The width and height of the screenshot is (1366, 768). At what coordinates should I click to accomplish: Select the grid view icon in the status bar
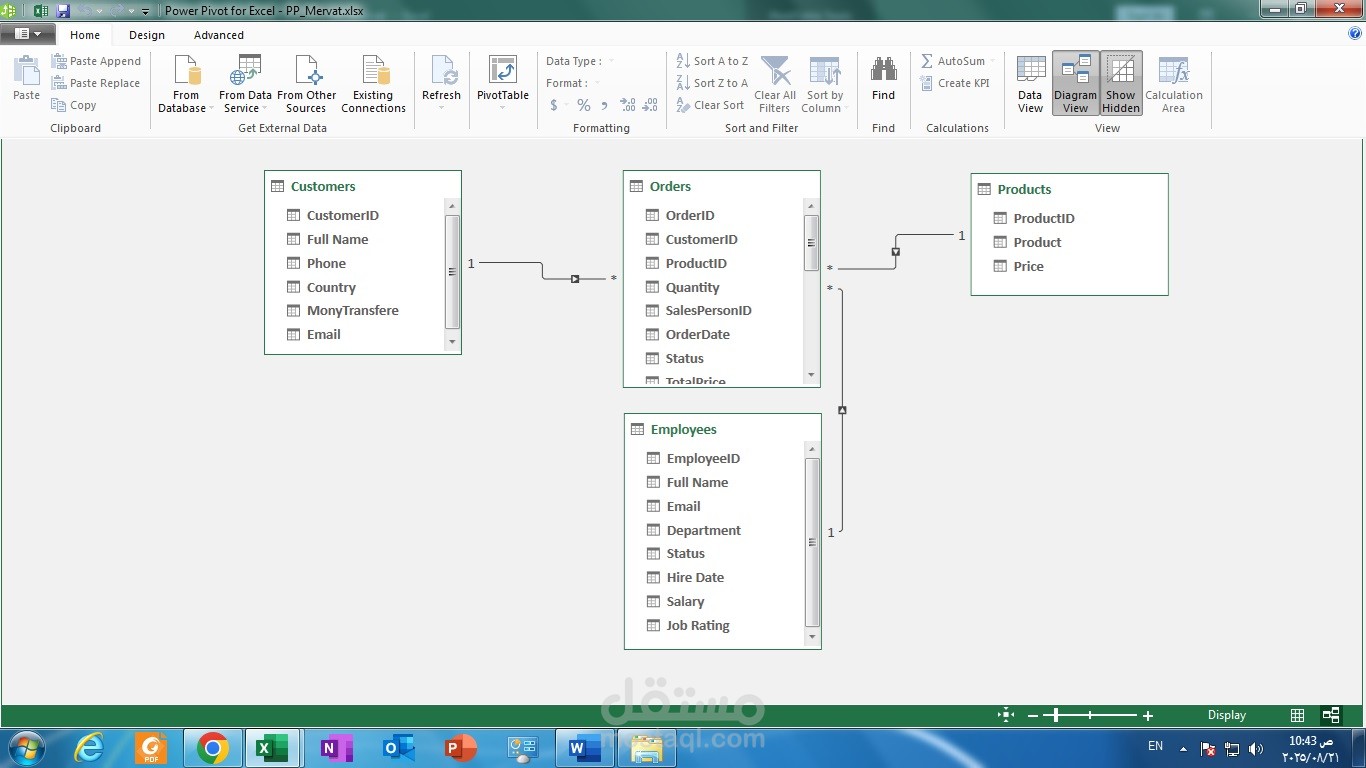click(1297, 715)
